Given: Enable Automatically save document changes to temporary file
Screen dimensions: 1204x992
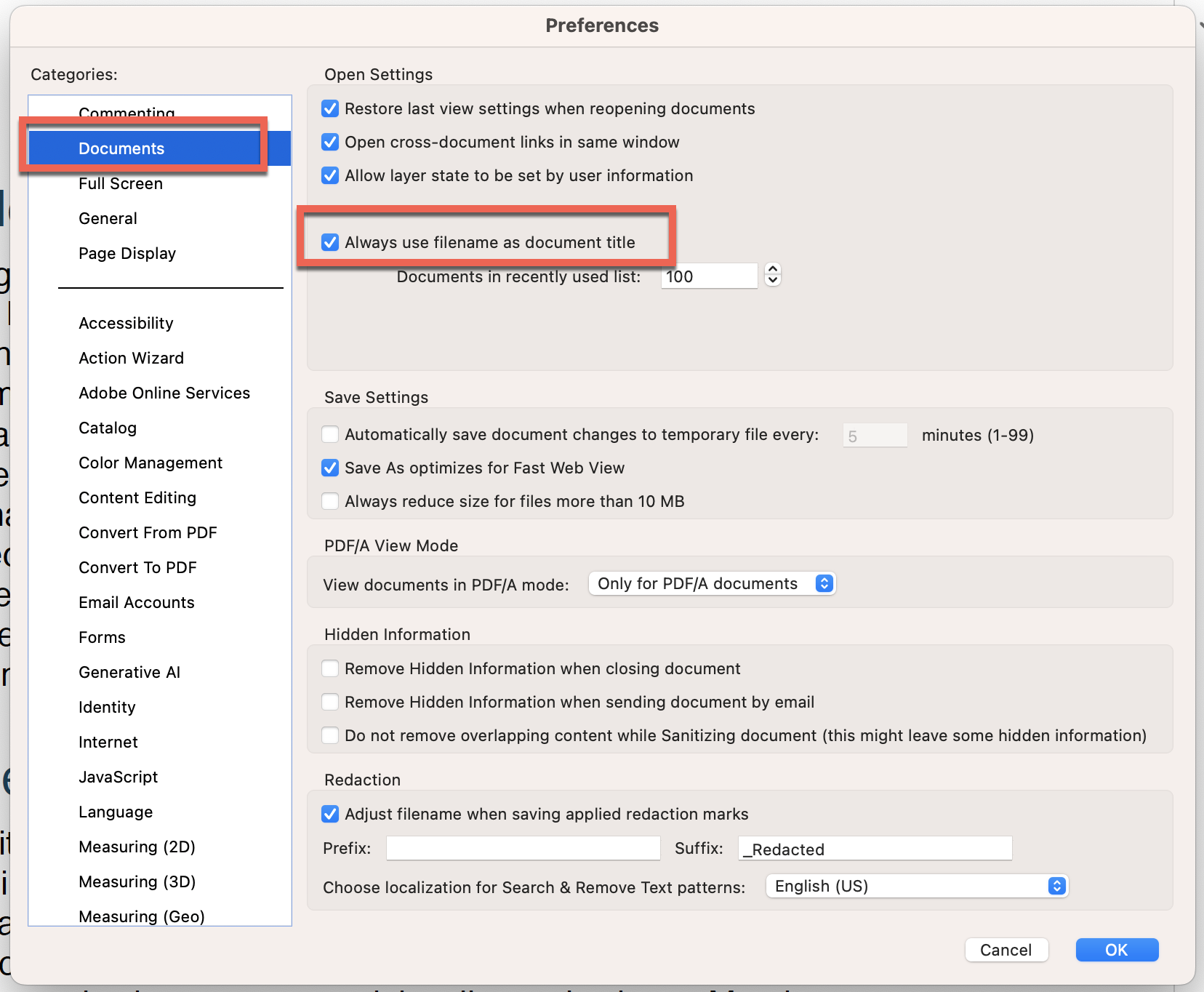Looking at the screenshot, I should click(x=331, y=433).
